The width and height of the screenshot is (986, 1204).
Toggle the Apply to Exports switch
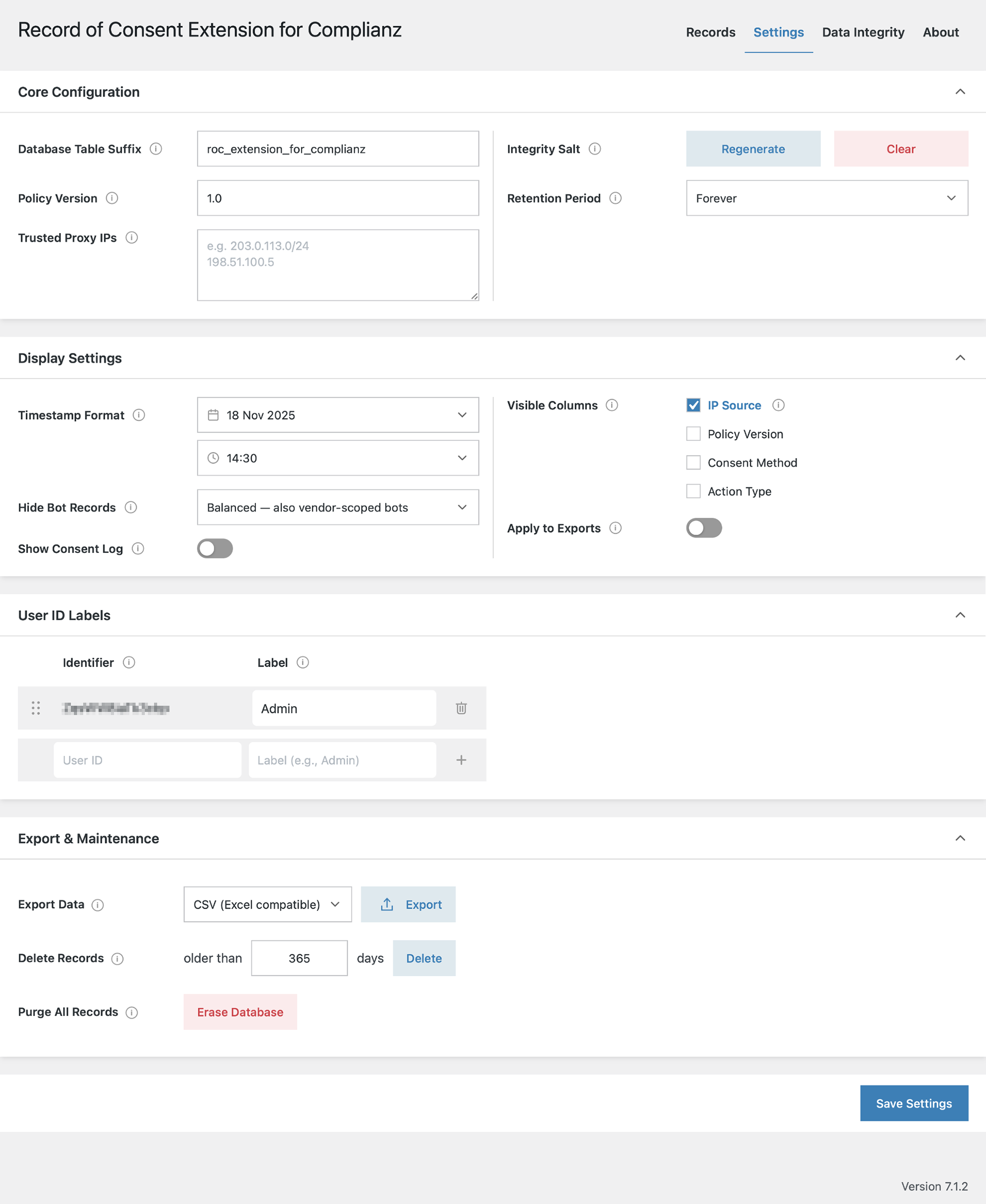coord(704,528)
